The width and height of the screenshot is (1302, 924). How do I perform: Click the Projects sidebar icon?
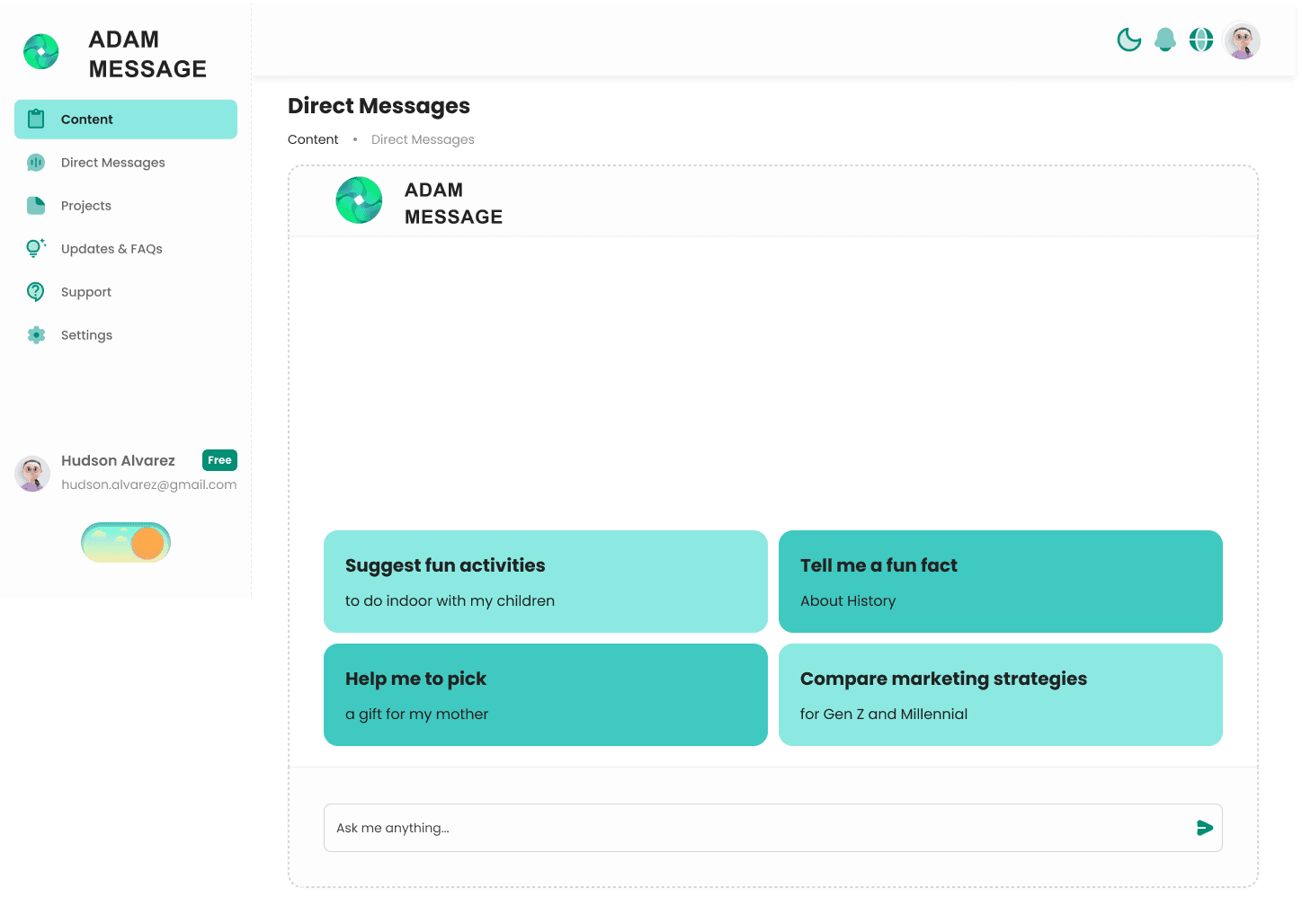[x=36, y=206]
